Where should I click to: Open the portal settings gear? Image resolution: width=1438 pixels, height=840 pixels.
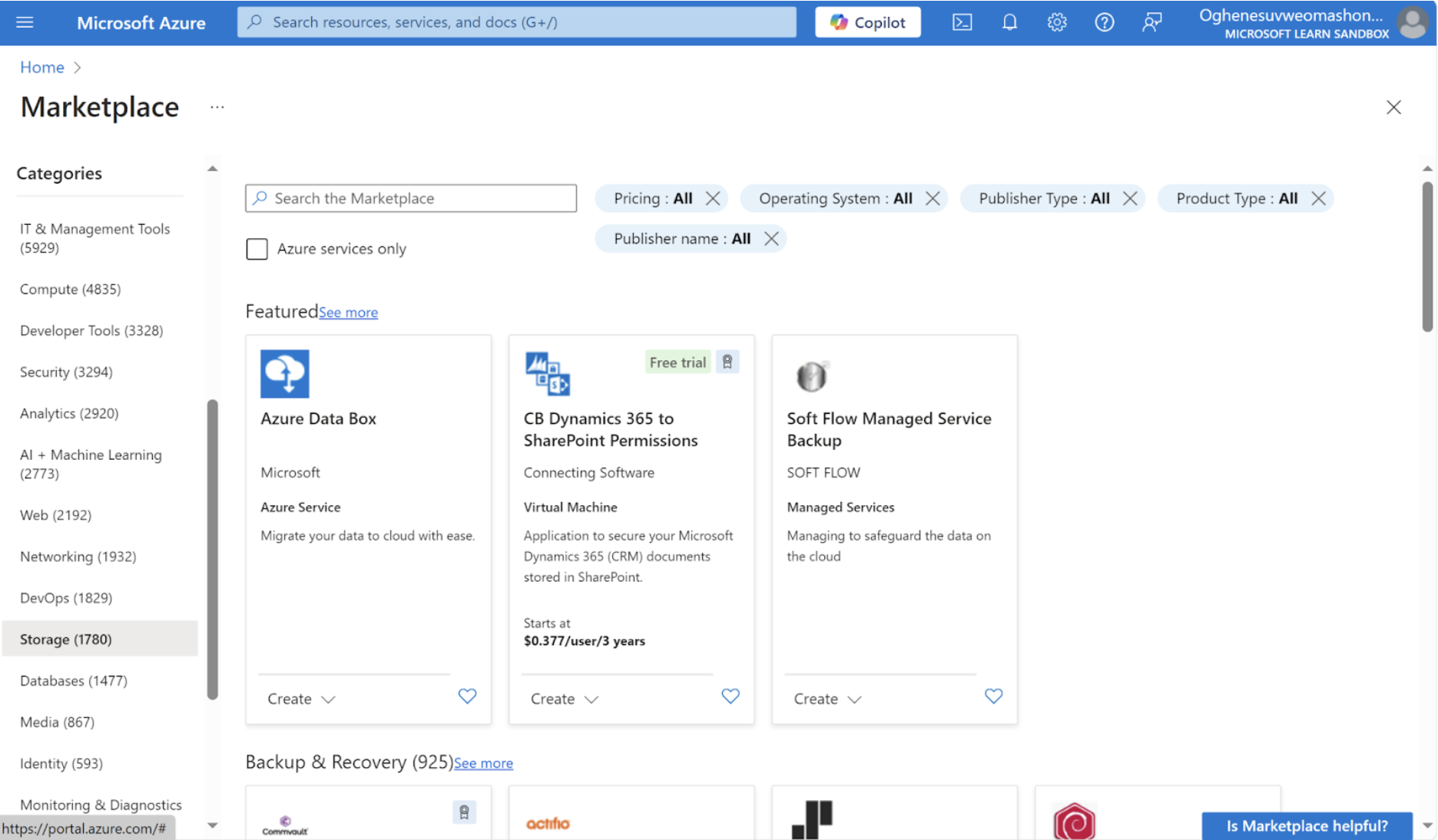(x=1057, y=22)
